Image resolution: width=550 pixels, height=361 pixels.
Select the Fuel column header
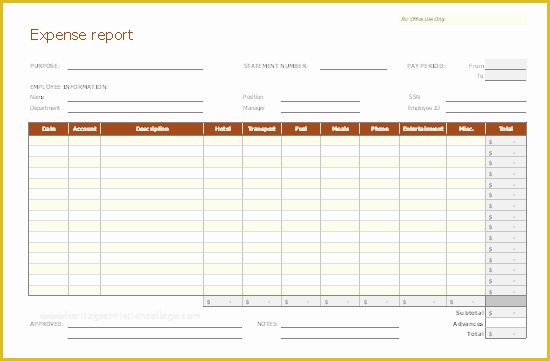tap(301, 129)
